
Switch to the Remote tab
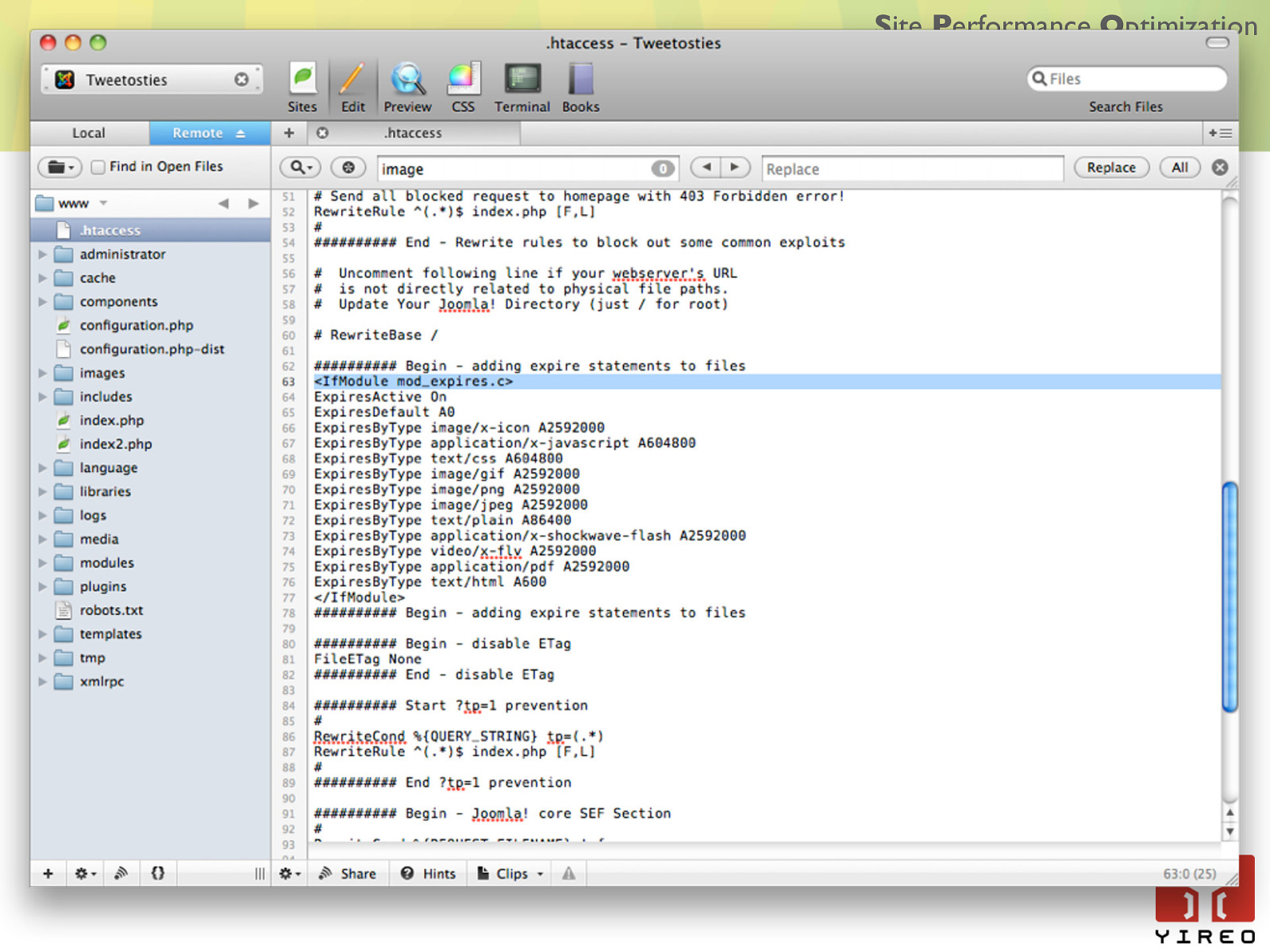click(x=198, y=132)
